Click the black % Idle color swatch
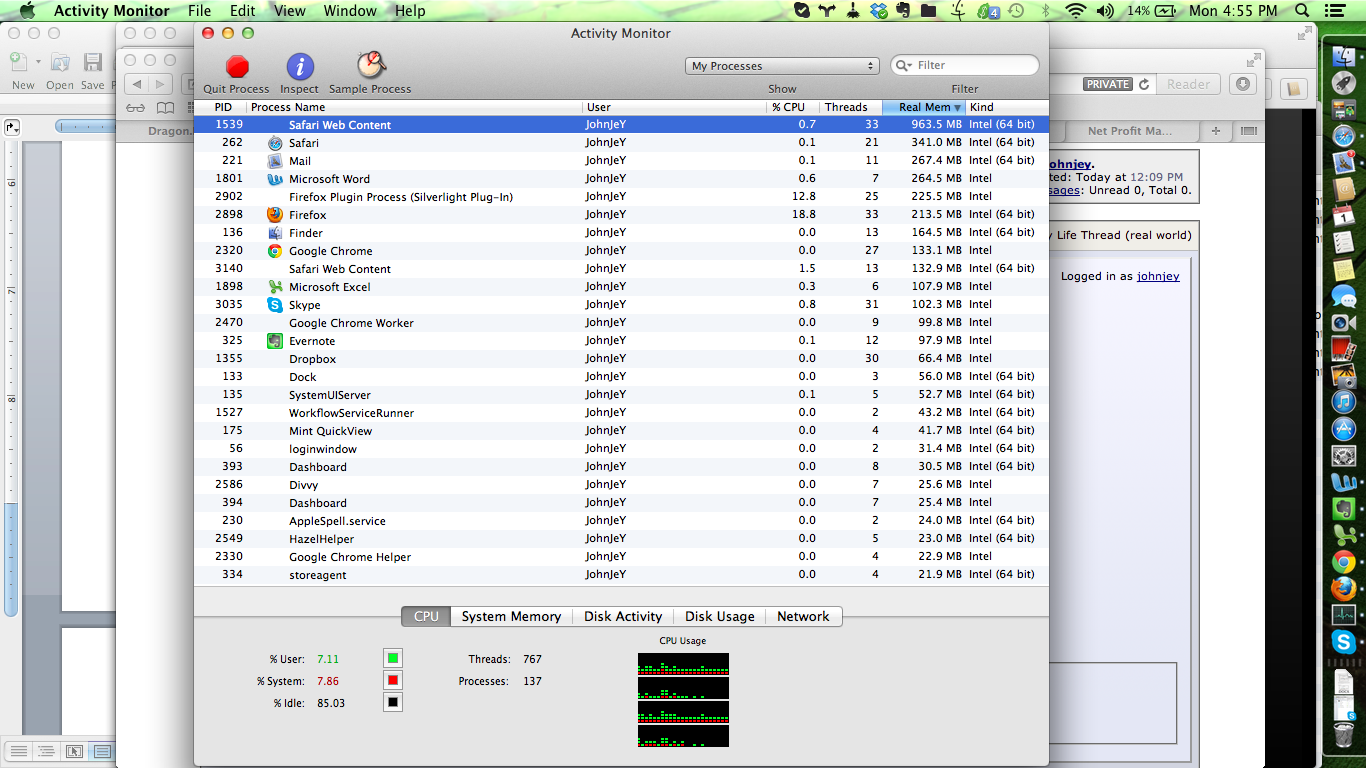This screenshot has height=768, width=1366. (x=393, y=702)
